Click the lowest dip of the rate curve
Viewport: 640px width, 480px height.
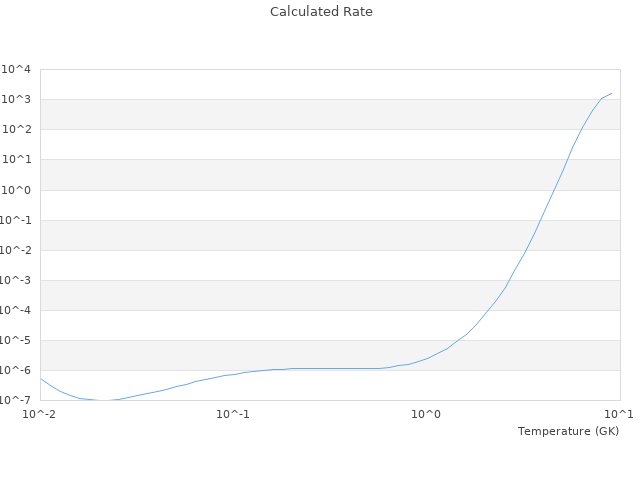(103, 400)
